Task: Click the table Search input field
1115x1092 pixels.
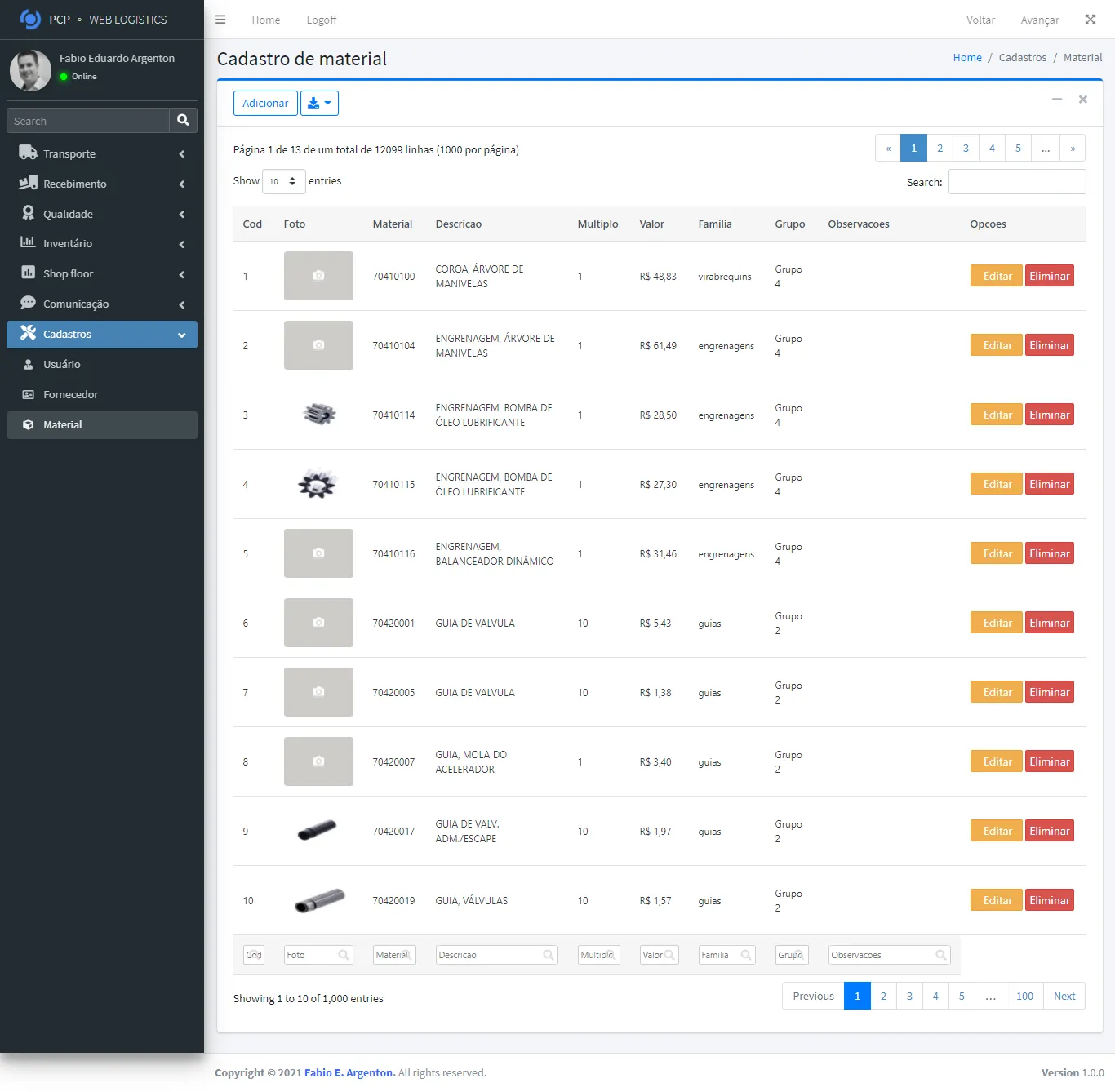Action: (1016, 182)
